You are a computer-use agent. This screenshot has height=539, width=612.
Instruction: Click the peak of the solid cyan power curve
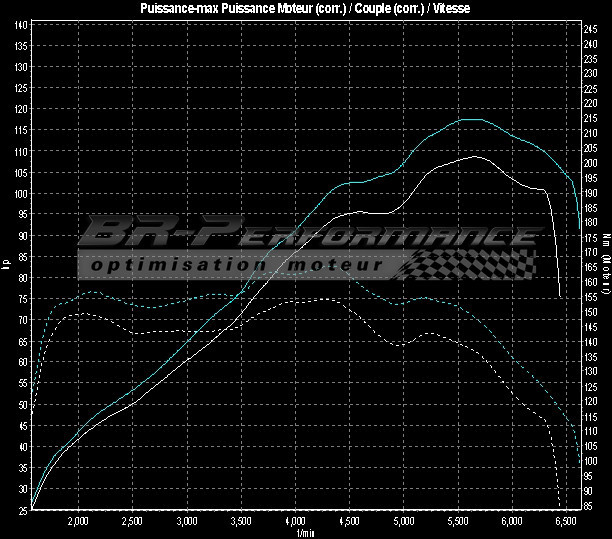470,119
